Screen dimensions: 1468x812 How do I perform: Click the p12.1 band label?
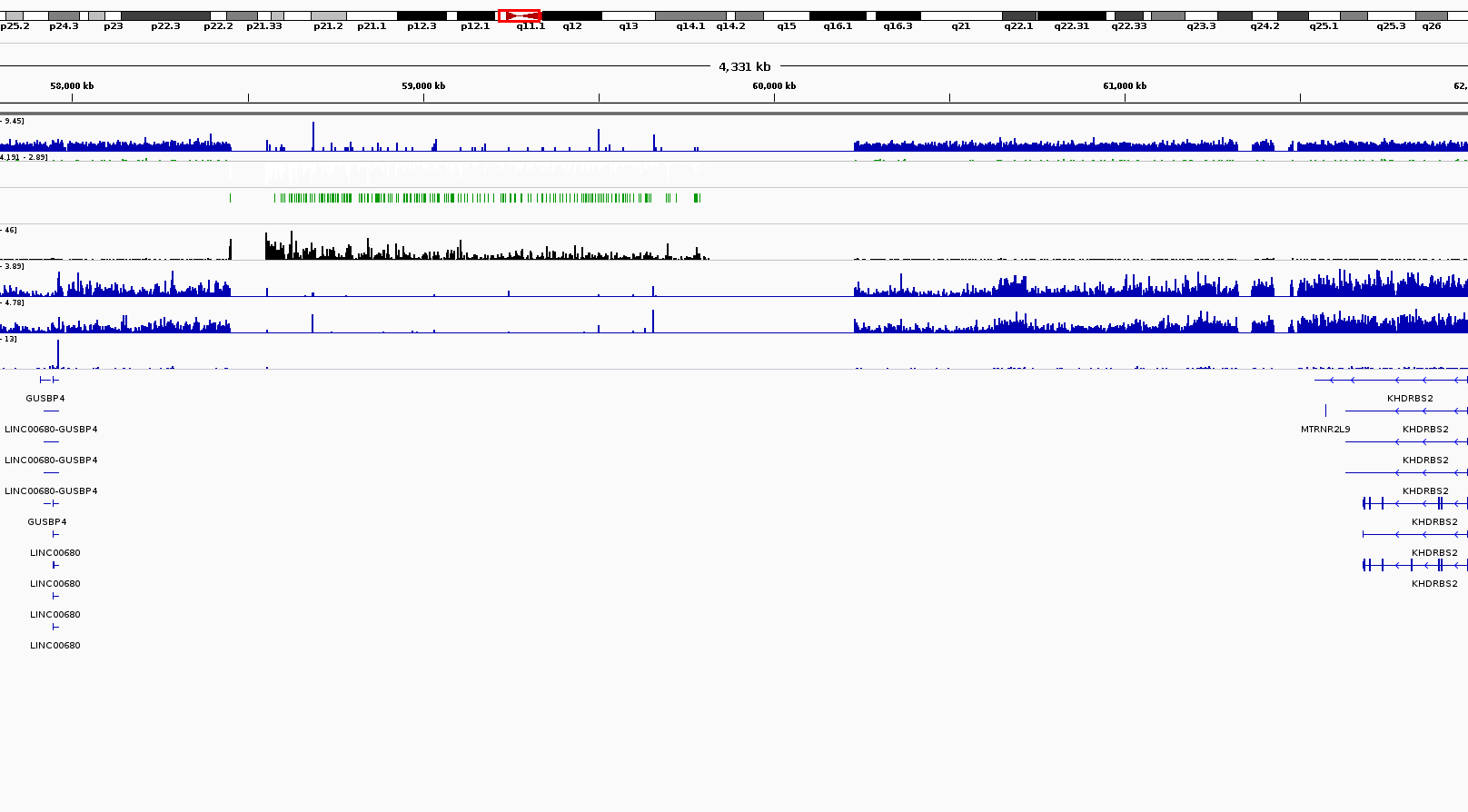pos(475,26)
